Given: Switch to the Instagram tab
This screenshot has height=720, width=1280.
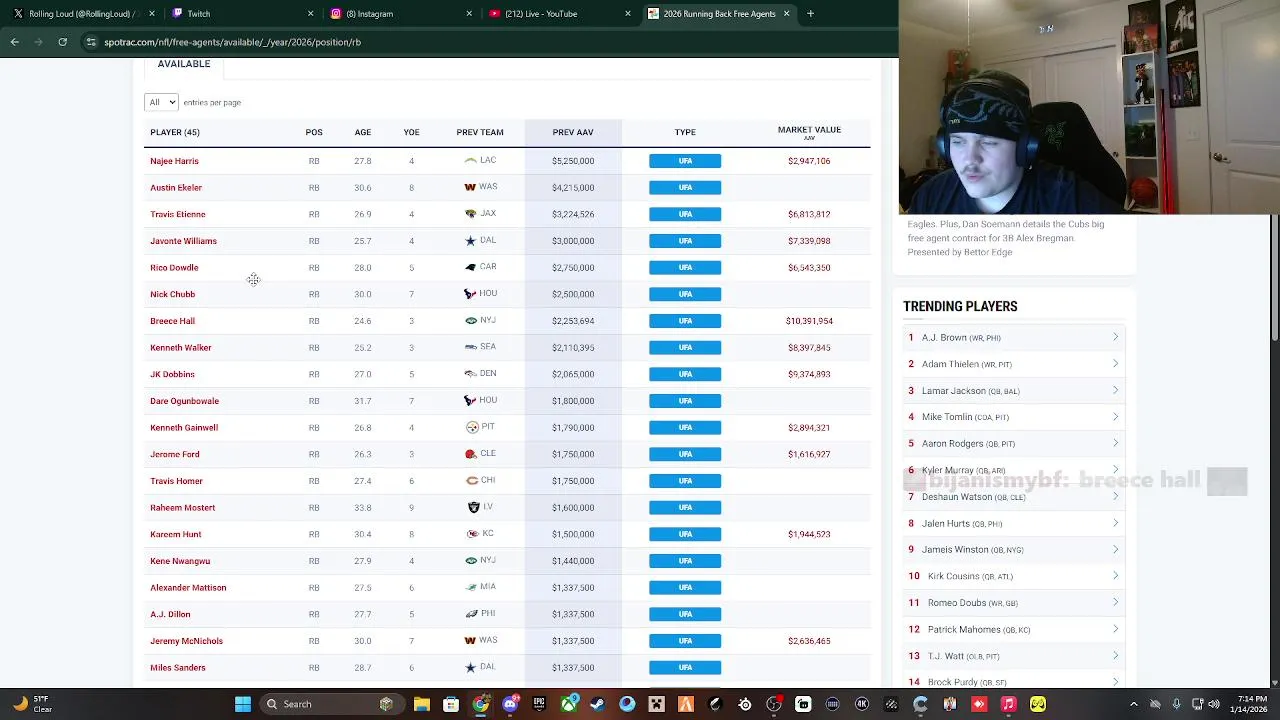Looking at the screenshot, I should tap(400, 14).
